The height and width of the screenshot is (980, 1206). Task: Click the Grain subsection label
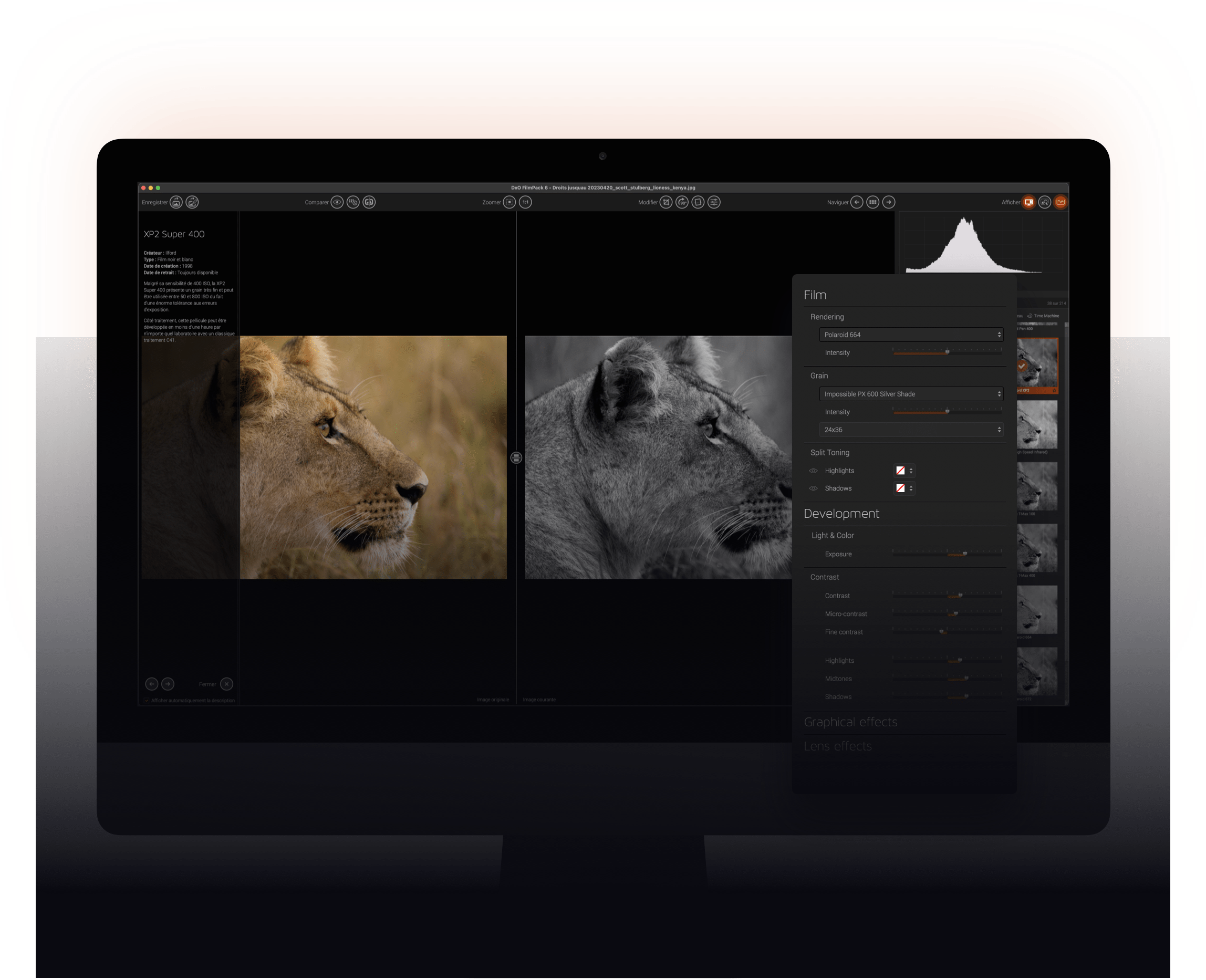pos(819,376)
